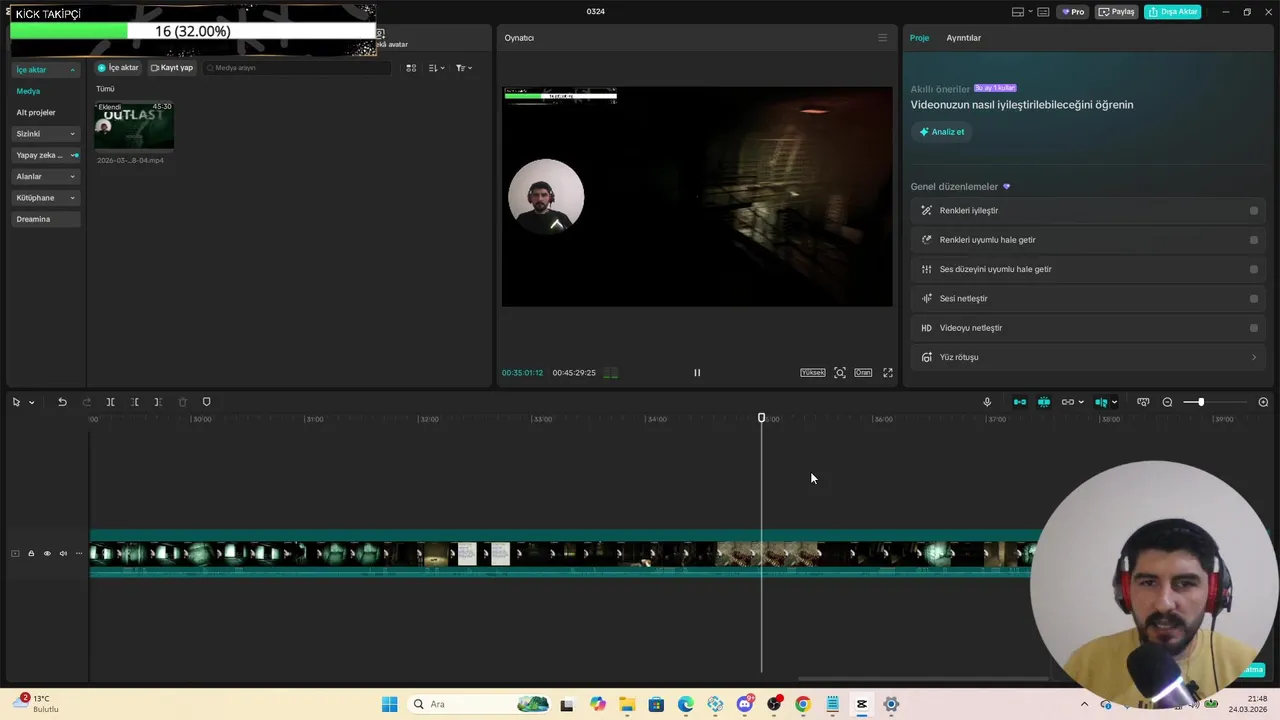
Task: Split the clip at playhead
Action: click(110, 402)
